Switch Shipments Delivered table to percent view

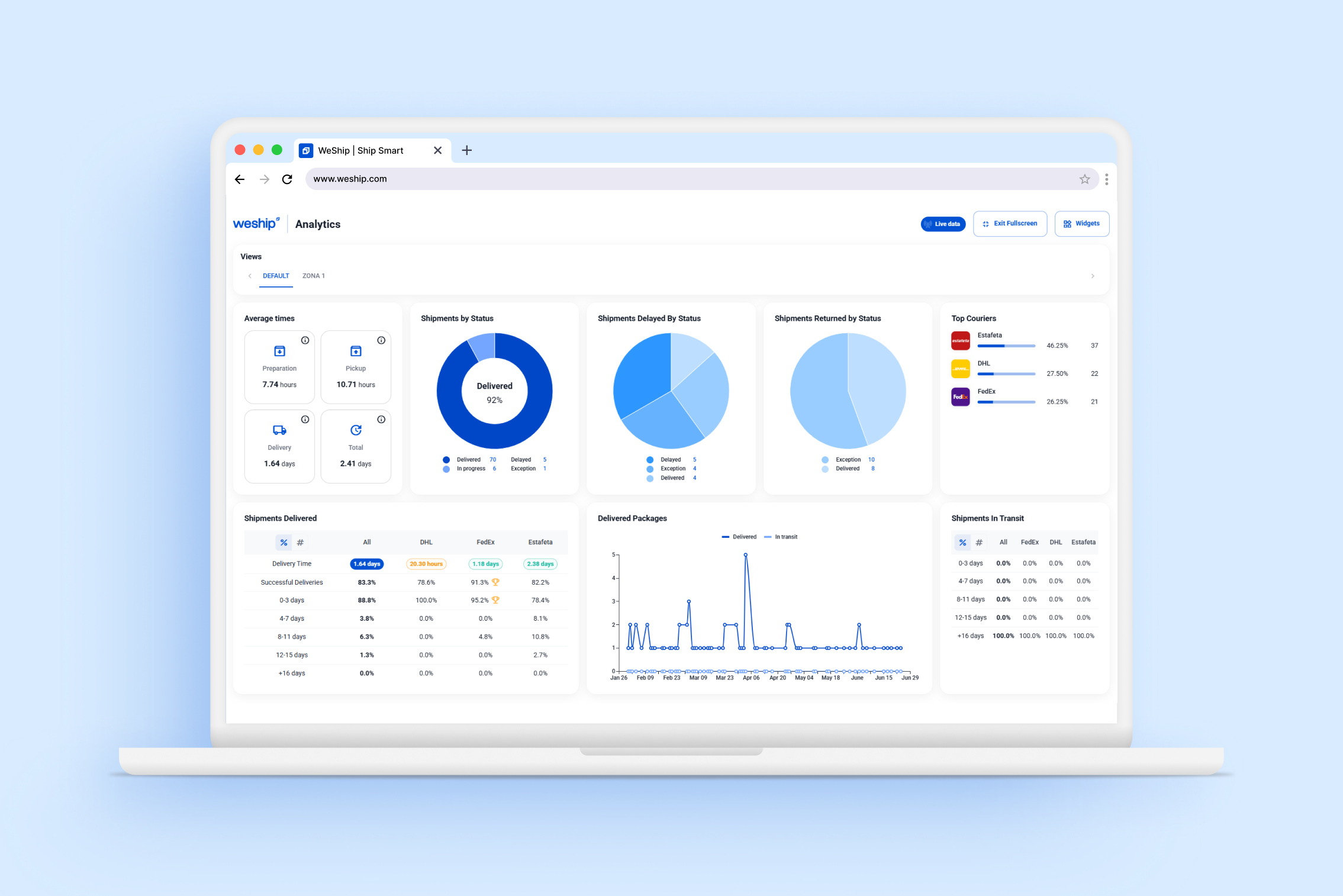284,543
